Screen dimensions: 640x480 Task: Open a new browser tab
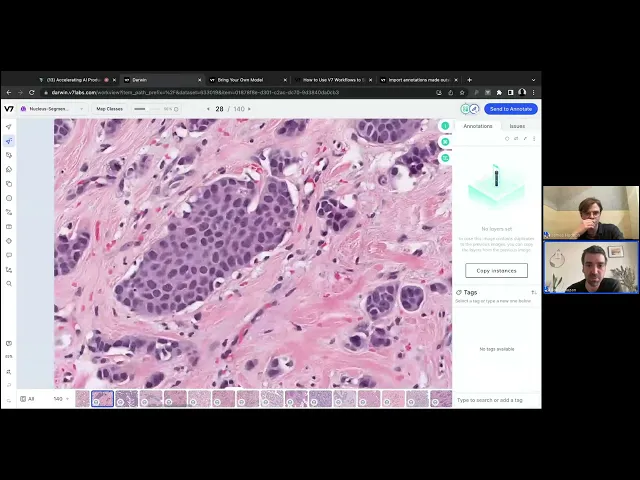tap(469, 80)
